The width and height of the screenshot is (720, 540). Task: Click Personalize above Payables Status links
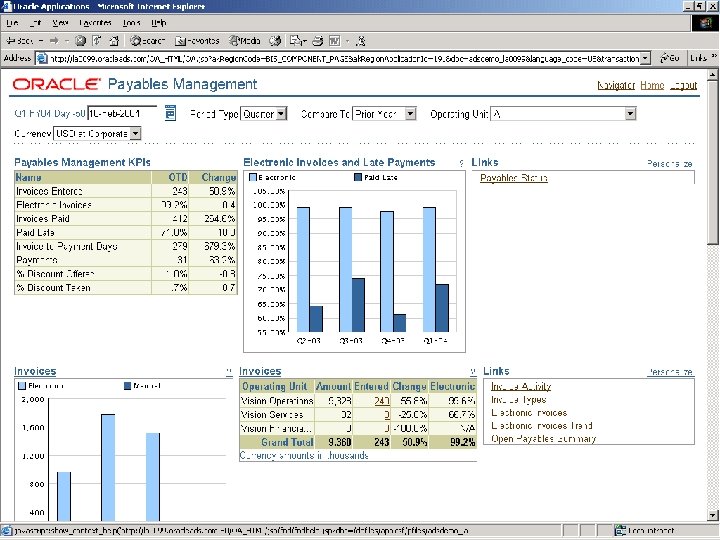(669, 163)
